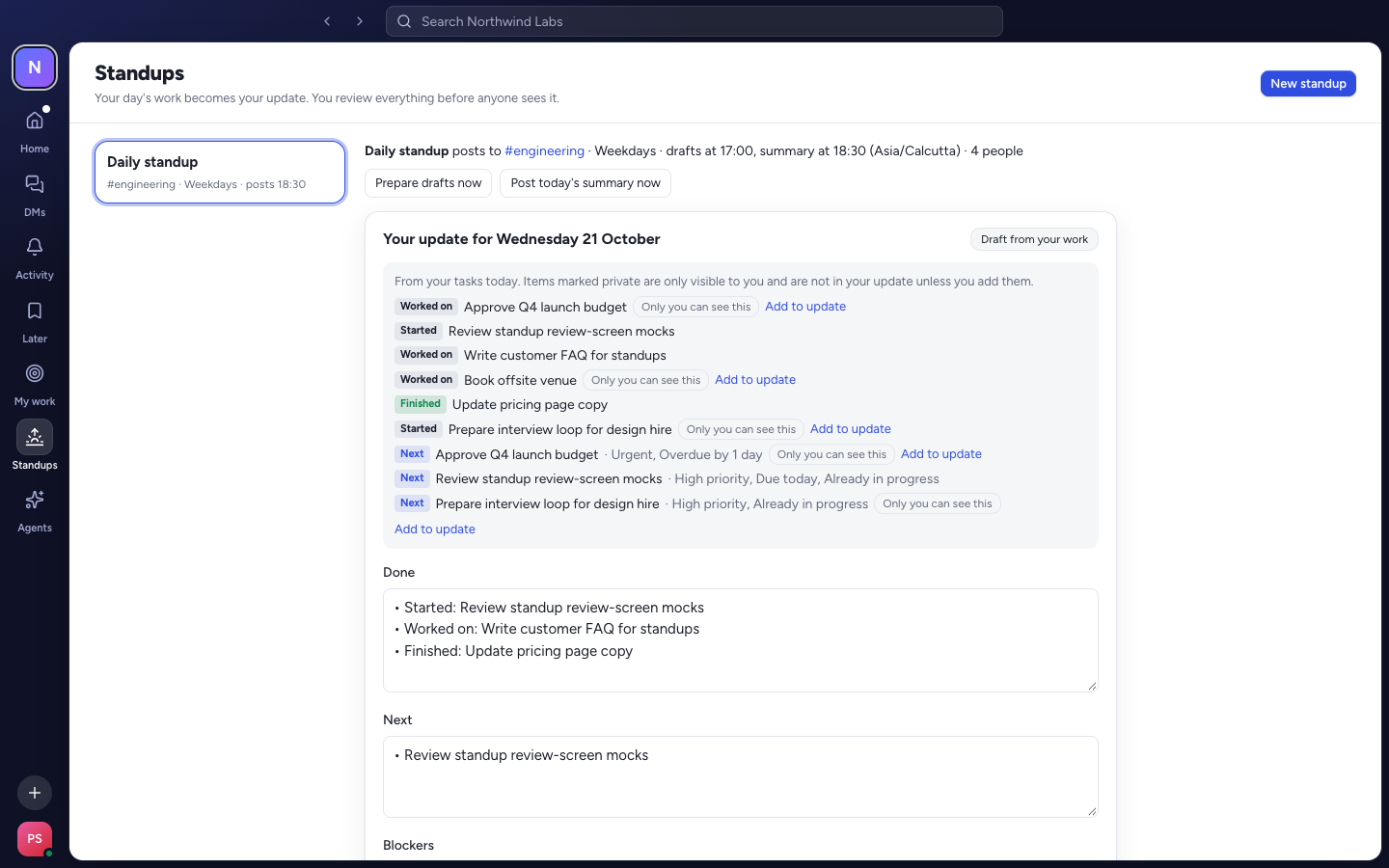Viewport: 1389px width, 868px height.
Task: Go to Home in the sidebar
Action: 35,130
